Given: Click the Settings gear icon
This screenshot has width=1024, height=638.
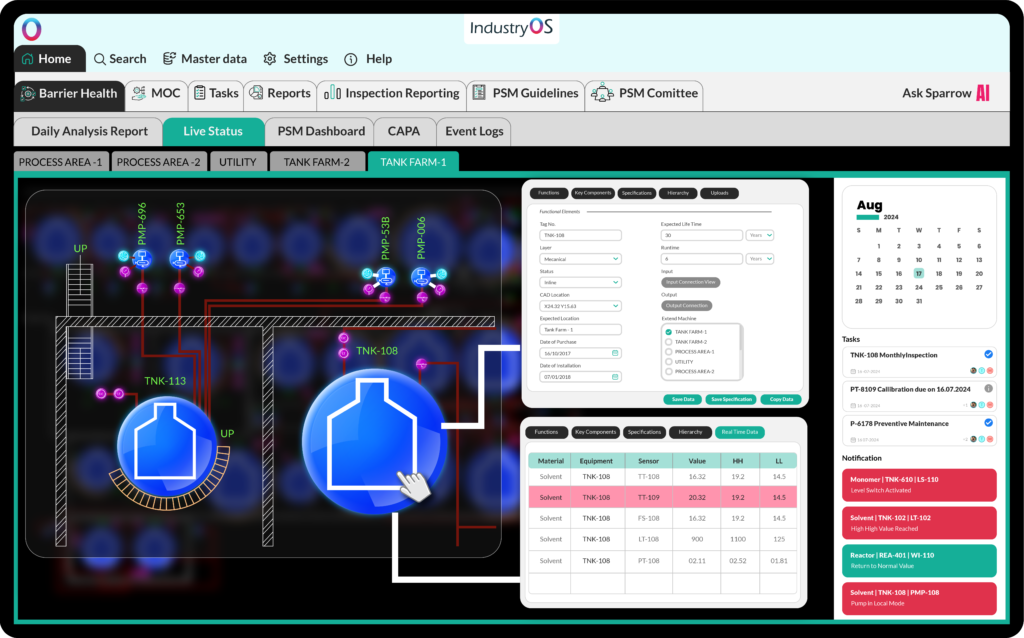Looking at the screenshot, I should click(269, 59).
